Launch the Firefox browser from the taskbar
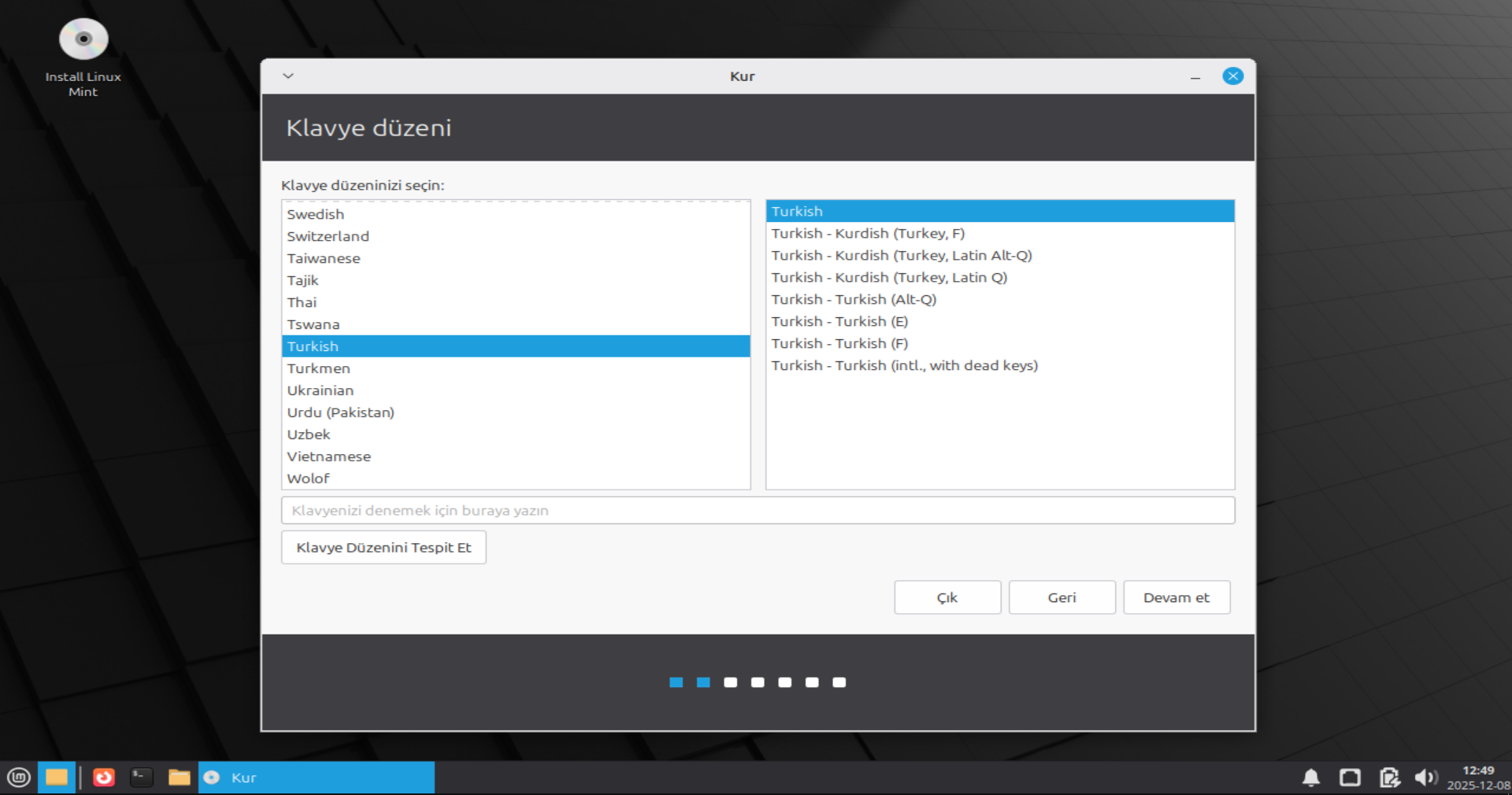Viewport: 1512px width, 795px height. click(104, 778)
